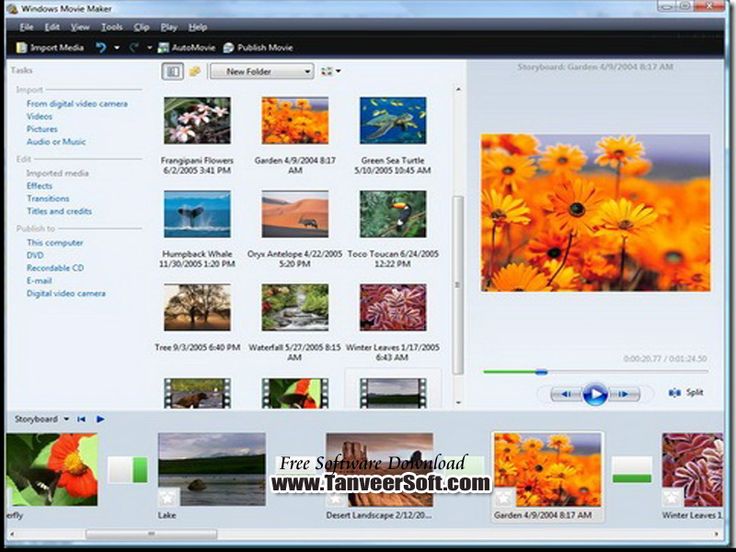Click the Redo arrow icon
Viewport: 736px width, 552px height.
134,47
